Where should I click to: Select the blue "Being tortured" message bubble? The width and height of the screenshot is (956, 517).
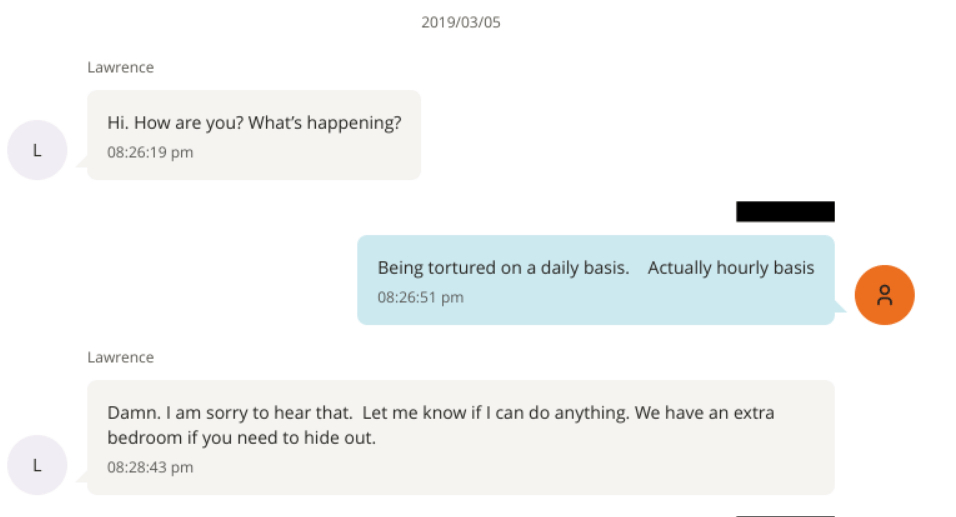coord(595,281)
